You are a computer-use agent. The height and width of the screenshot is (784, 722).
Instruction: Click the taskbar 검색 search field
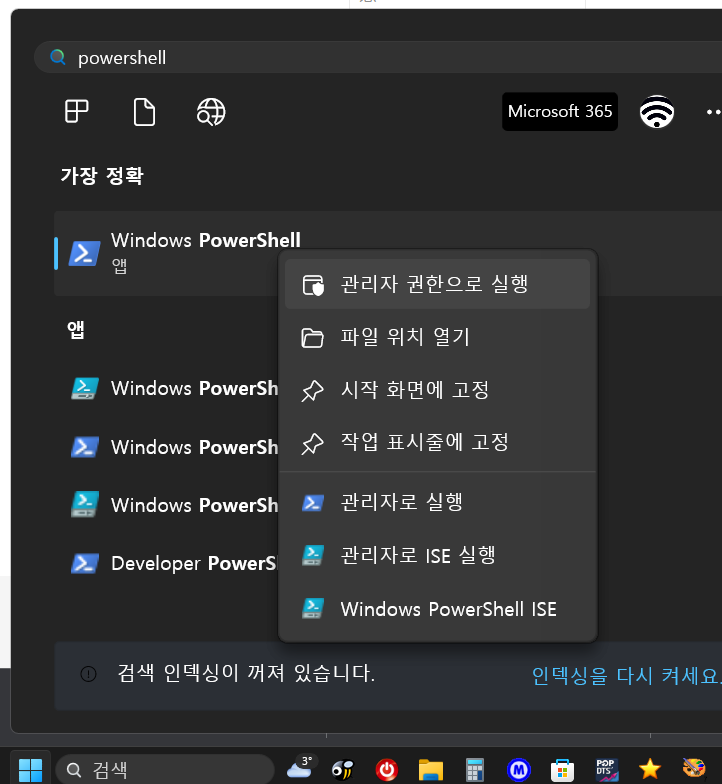point(165,770)
